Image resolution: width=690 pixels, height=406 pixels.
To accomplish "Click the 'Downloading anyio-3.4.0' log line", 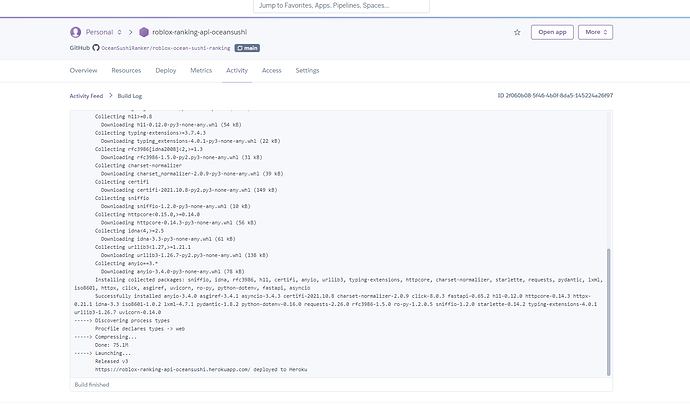I will [172, 272].
